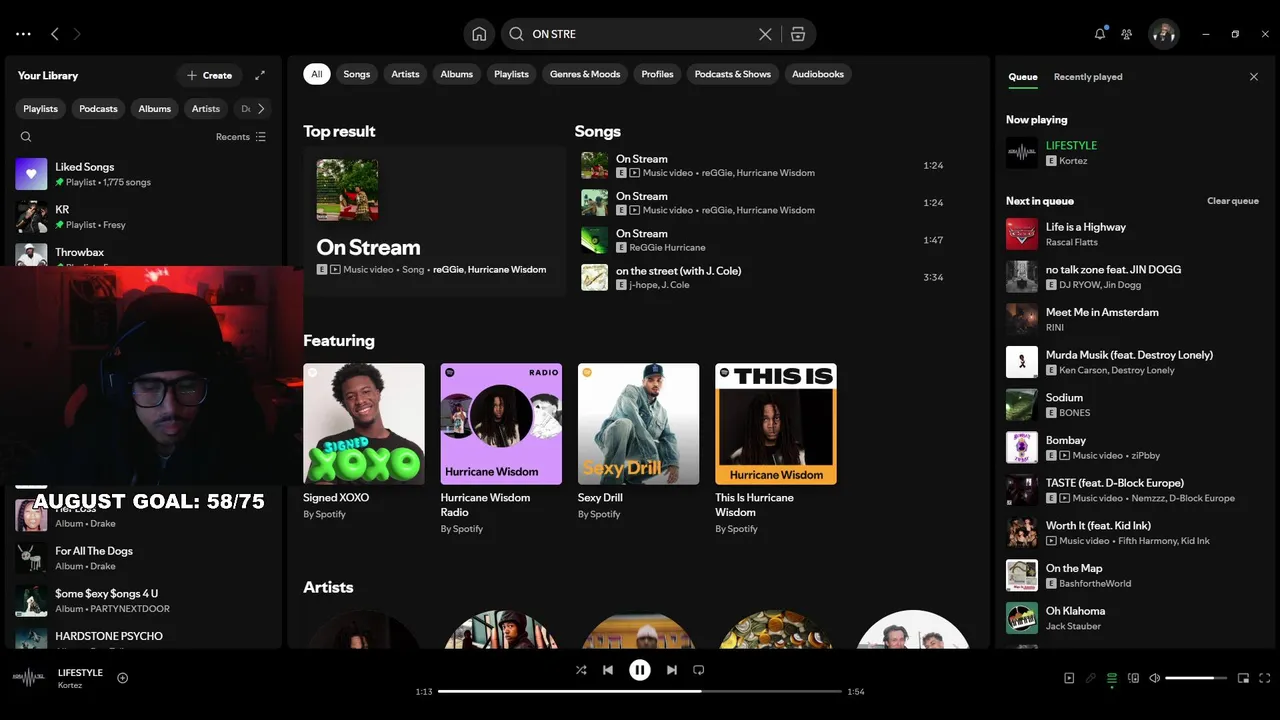Adjust the volume slider

(1196, 678)
